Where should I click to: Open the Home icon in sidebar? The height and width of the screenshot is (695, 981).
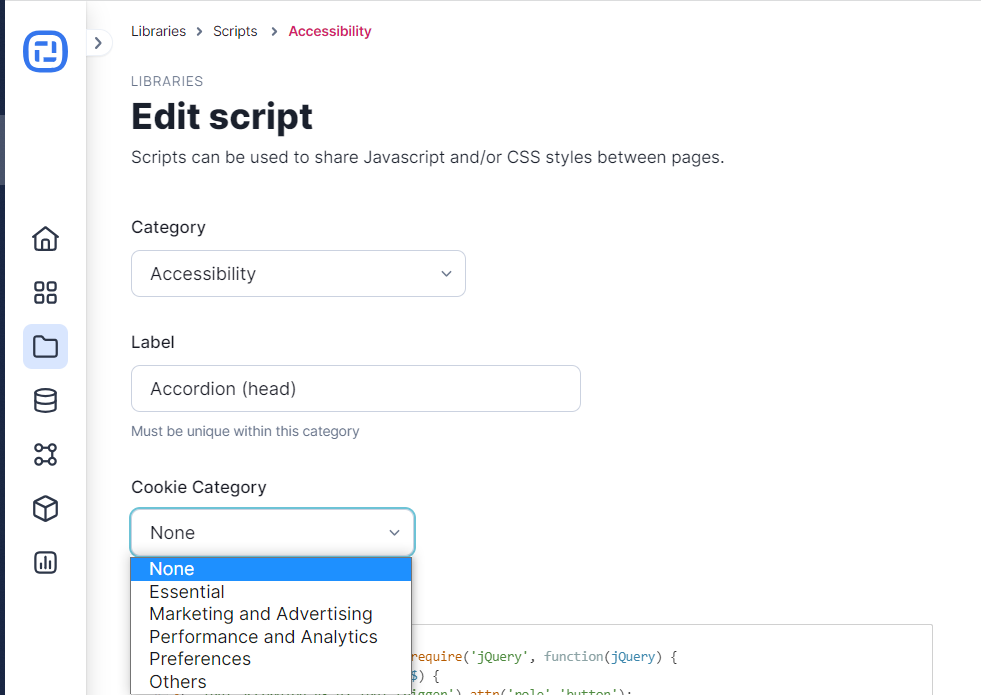pyautogui.click(x=45, y=239)
